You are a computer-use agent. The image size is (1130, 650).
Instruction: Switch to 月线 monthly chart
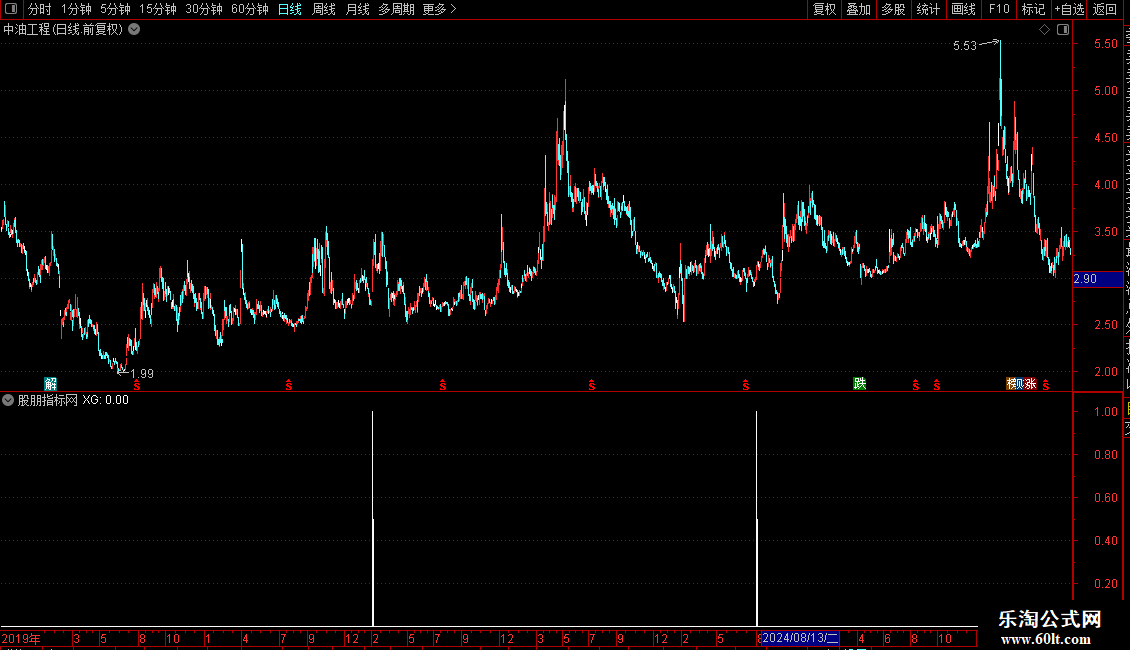pyautogui.click(x=357, y=9)
